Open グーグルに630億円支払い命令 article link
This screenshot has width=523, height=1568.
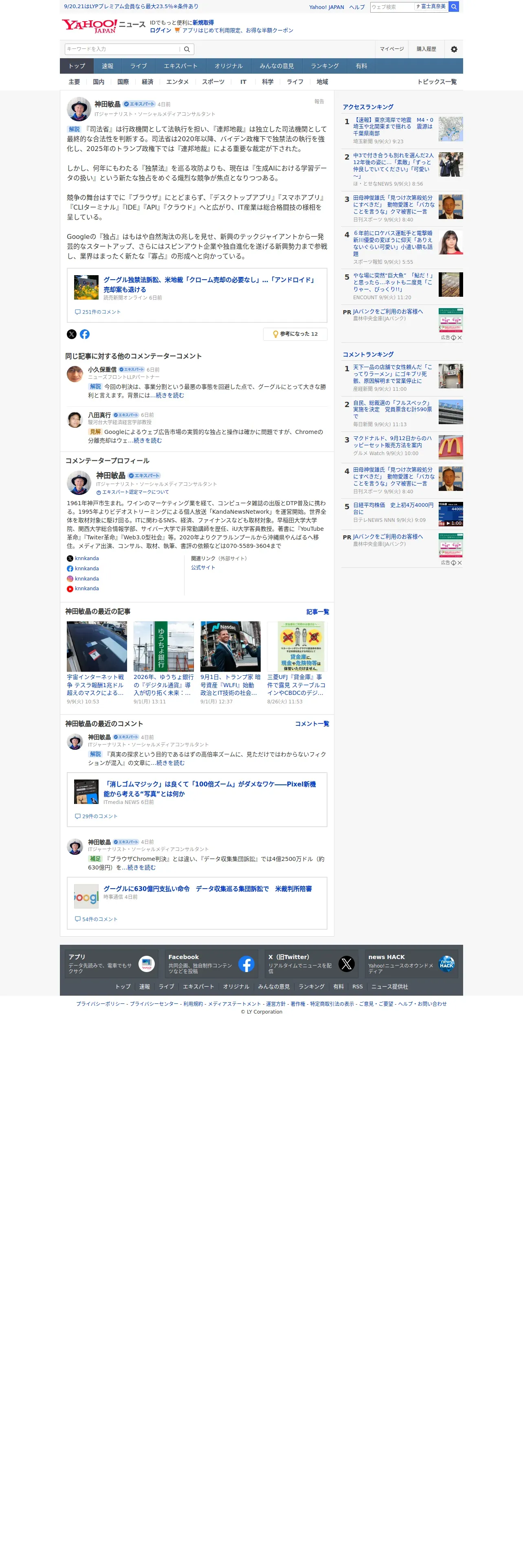(x=208, y=889)
